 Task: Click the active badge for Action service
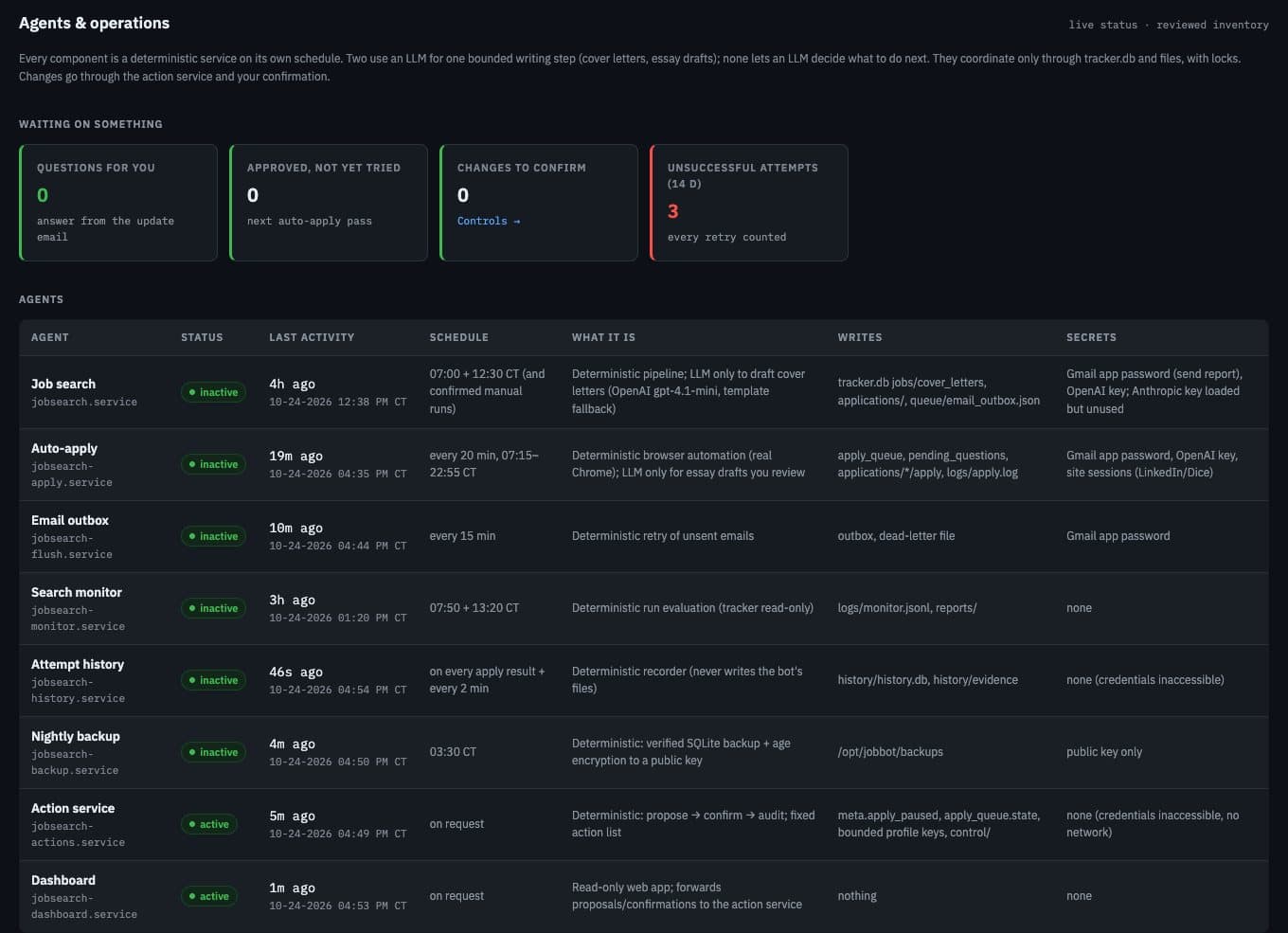pyautogui.click(x=208, y=824)
